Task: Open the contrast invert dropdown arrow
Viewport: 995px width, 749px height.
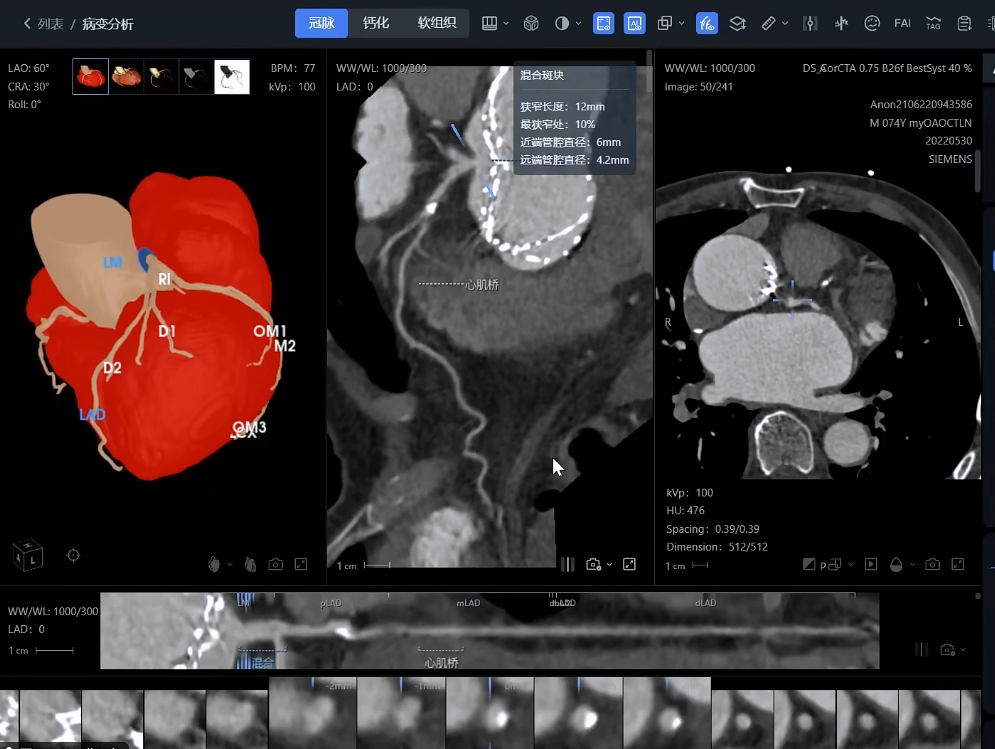Action: pyautogui.click(x=580, y=23)
